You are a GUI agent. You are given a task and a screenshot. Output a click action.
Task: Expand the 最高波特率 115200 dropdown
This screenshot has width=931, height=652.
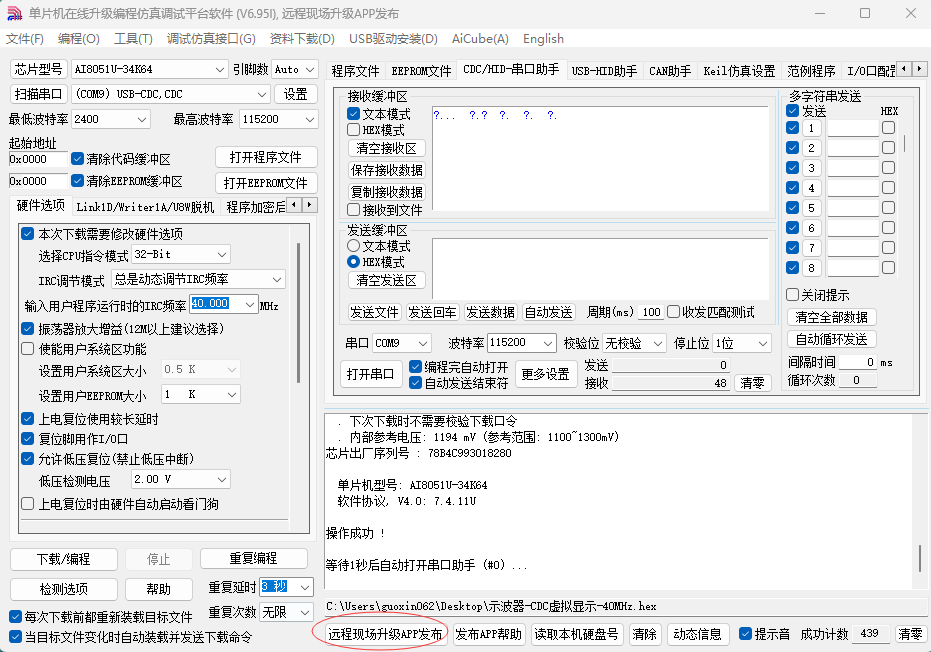click(x=309, y=119)
